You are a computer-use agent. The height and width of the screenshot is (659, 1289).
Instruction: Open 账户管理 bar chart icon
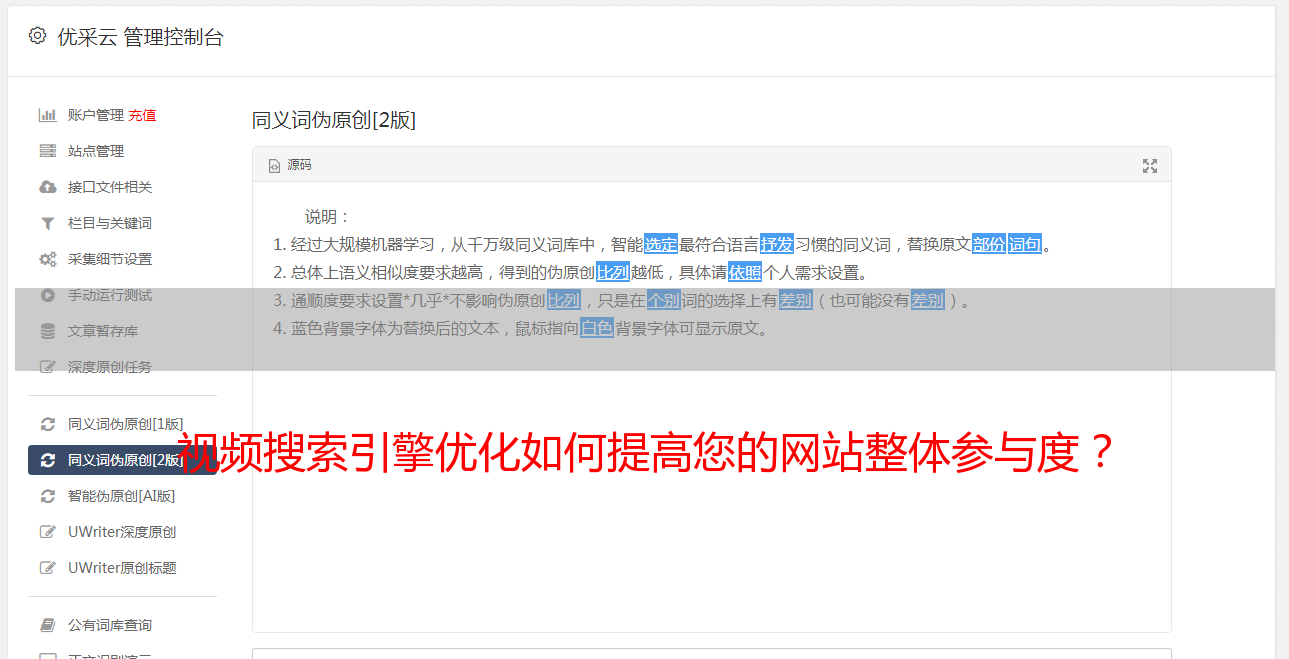click(47, 115)
